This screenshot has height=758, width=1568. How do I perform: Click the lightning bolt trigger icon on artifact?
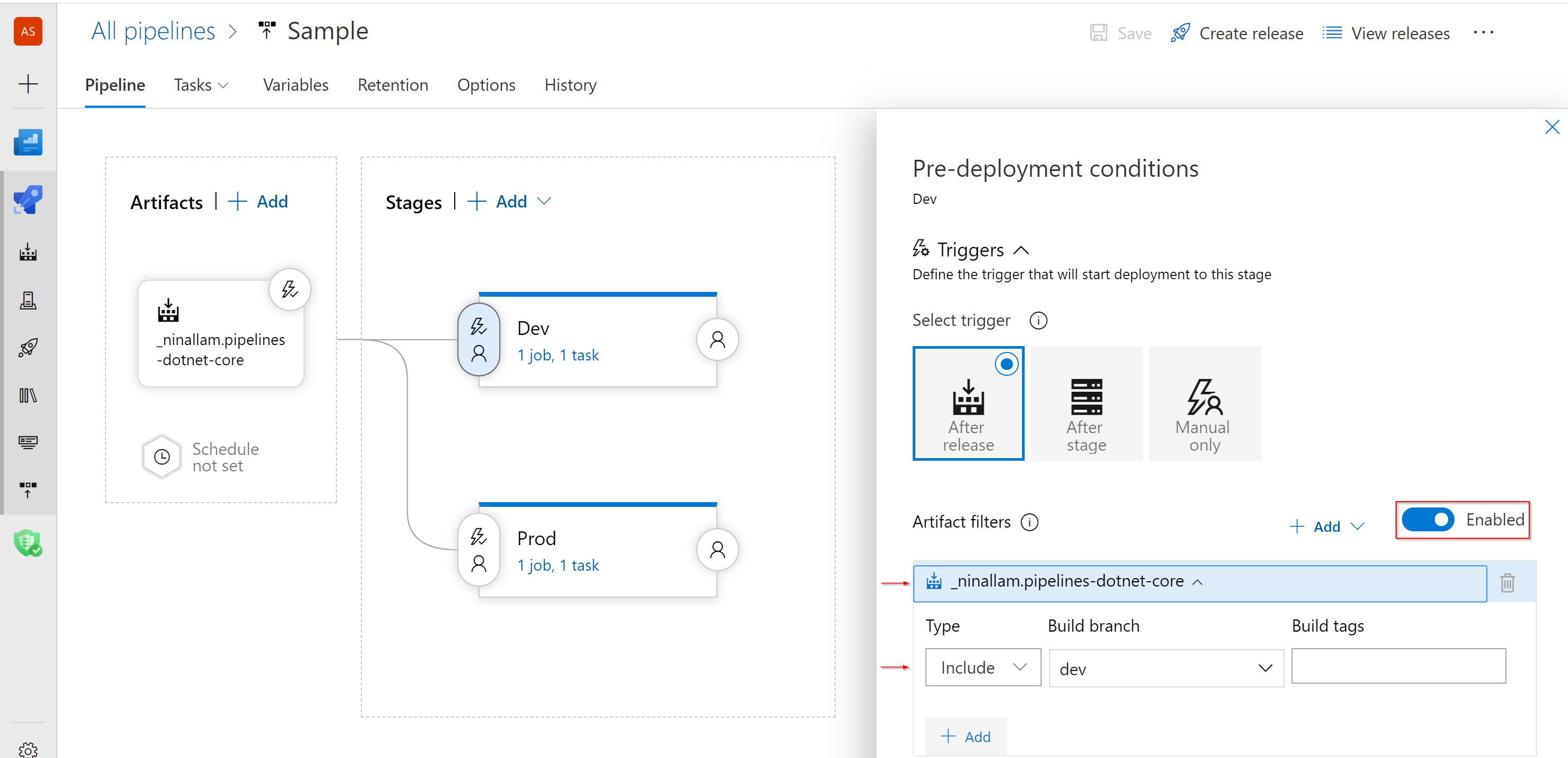(x=289, y=290)
